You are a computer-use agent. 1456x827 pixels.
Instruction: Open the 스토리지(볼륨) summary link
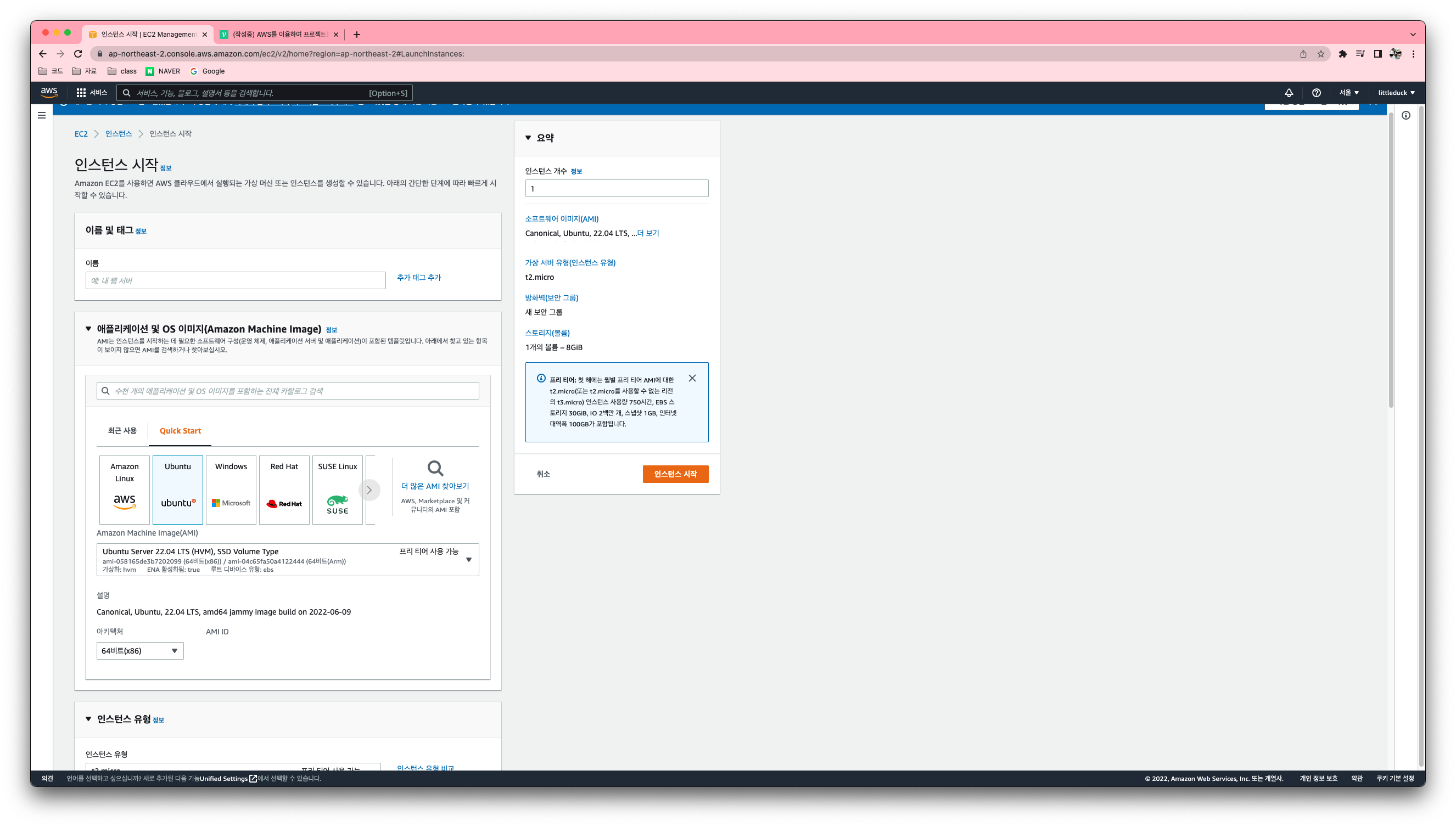point(547,334)
